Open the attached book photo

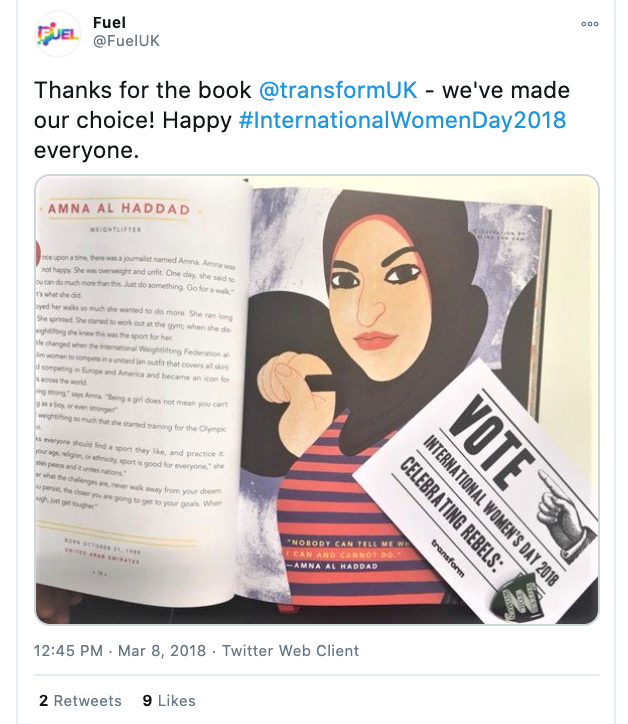point(317,399)
